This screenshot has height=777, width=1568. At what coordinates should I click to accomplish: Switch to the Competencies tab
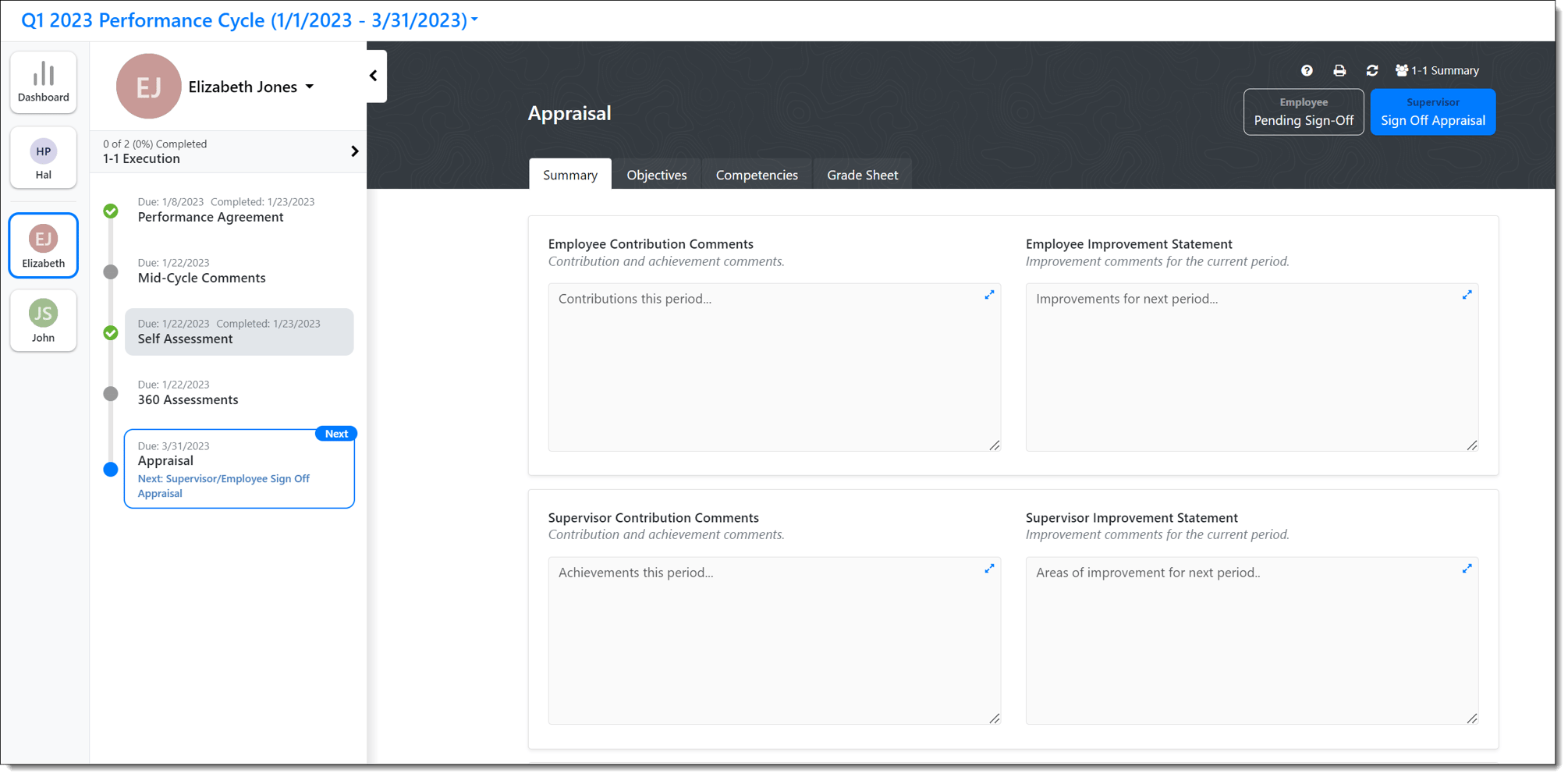(x=757, y=175)
